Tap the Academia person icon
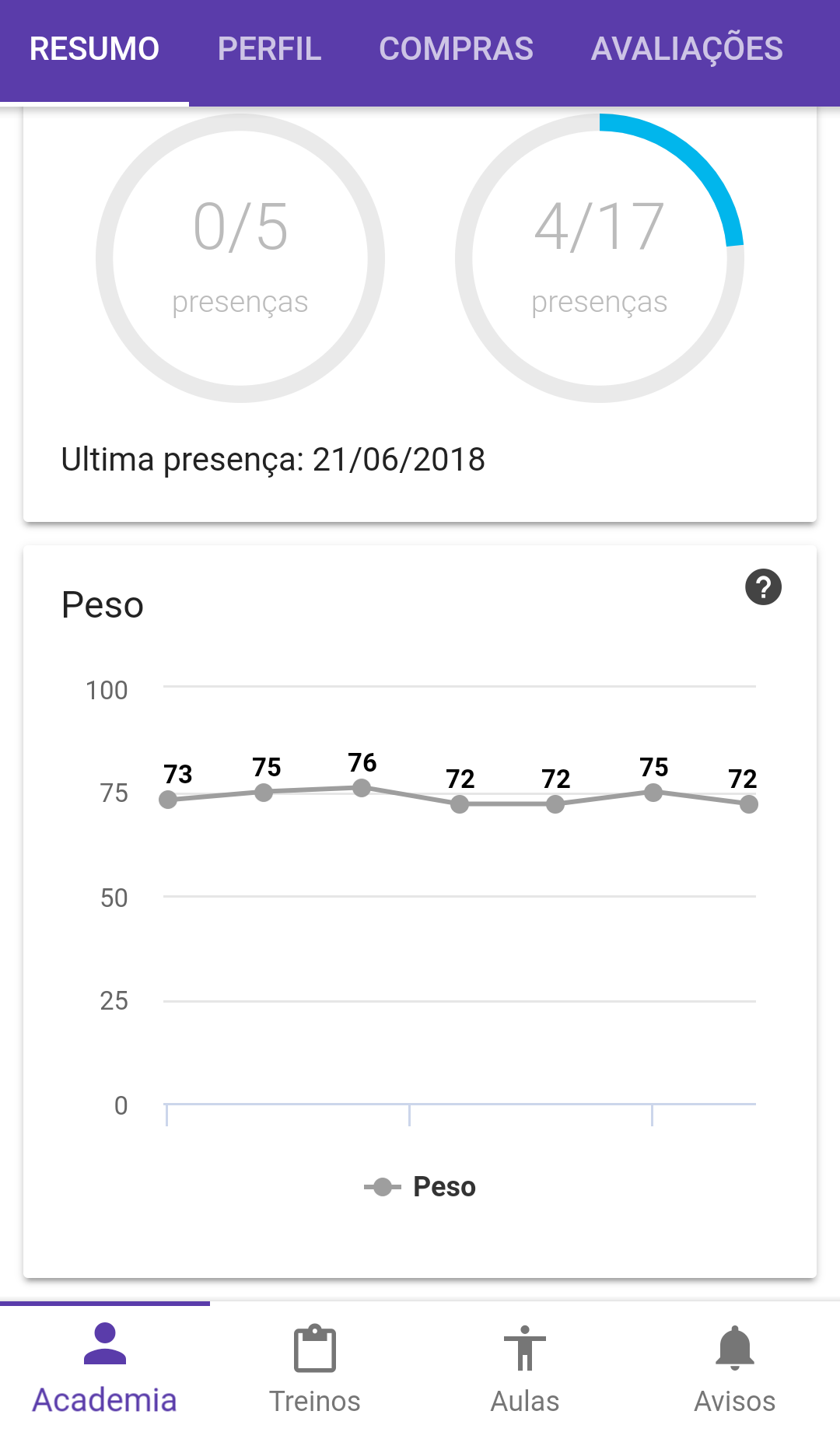840x1432 pixels. point(105,1344)
